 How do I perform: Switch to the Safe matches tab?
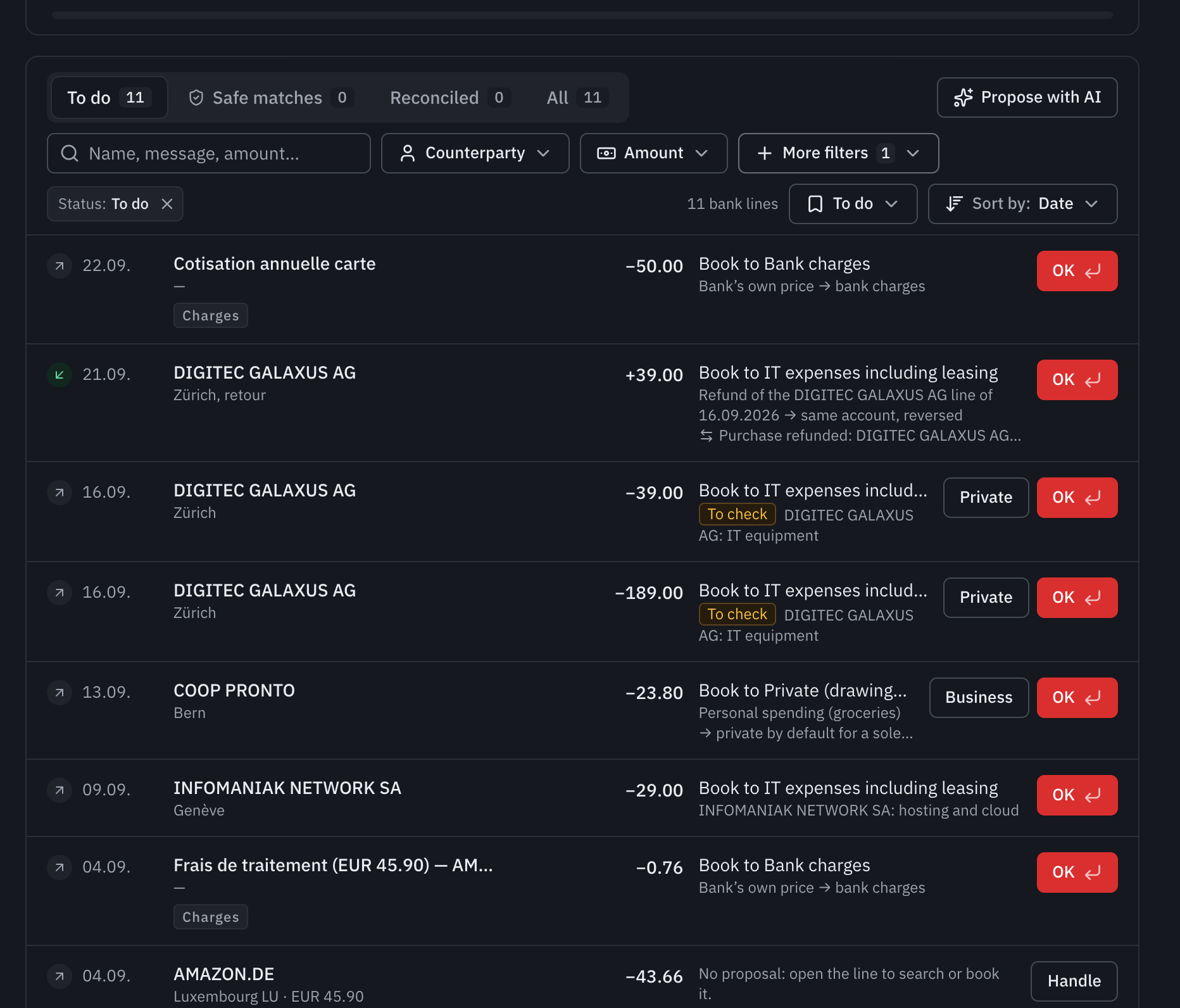click(x=271, y=98)
